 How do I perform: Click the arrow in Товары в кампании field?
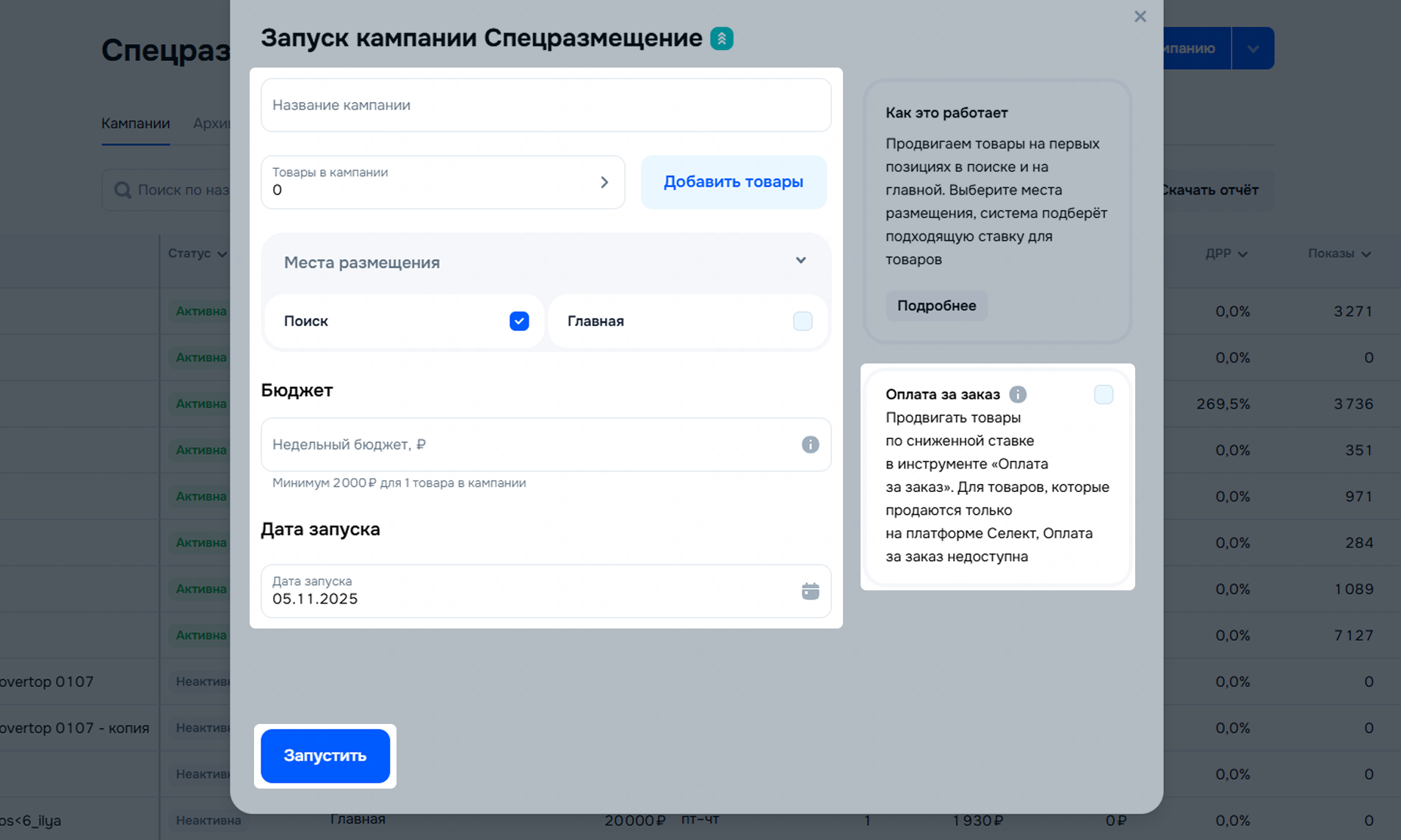pos(604,182)
